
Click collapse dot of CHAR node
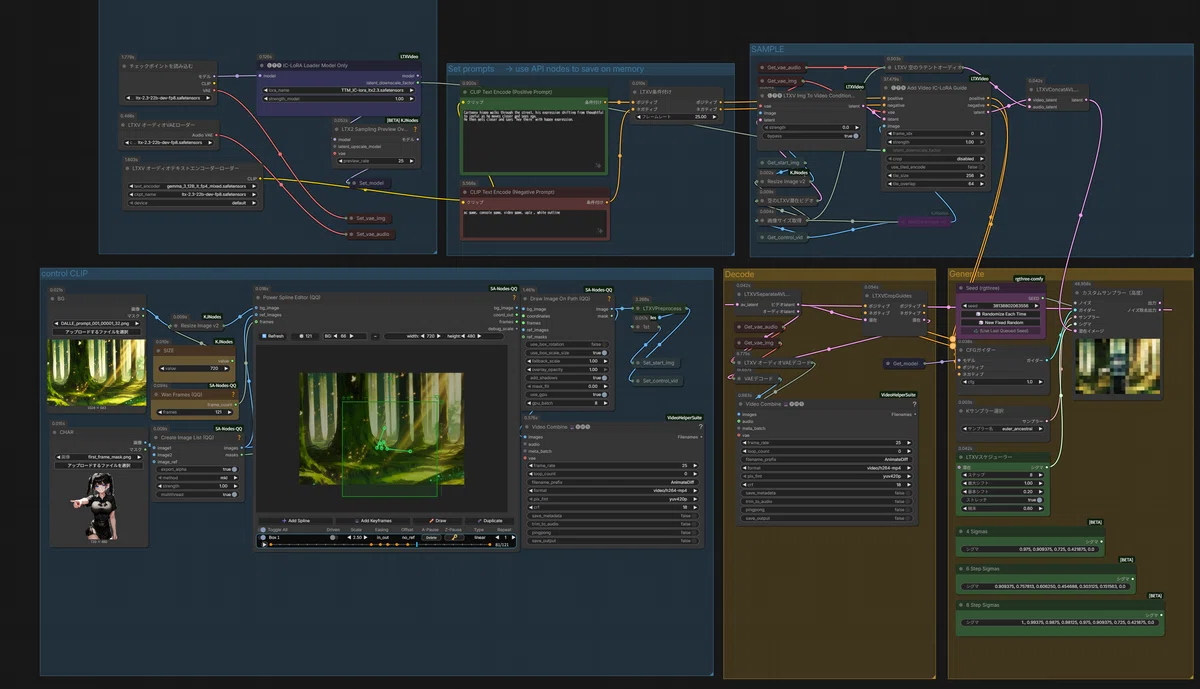pos(52,432)
